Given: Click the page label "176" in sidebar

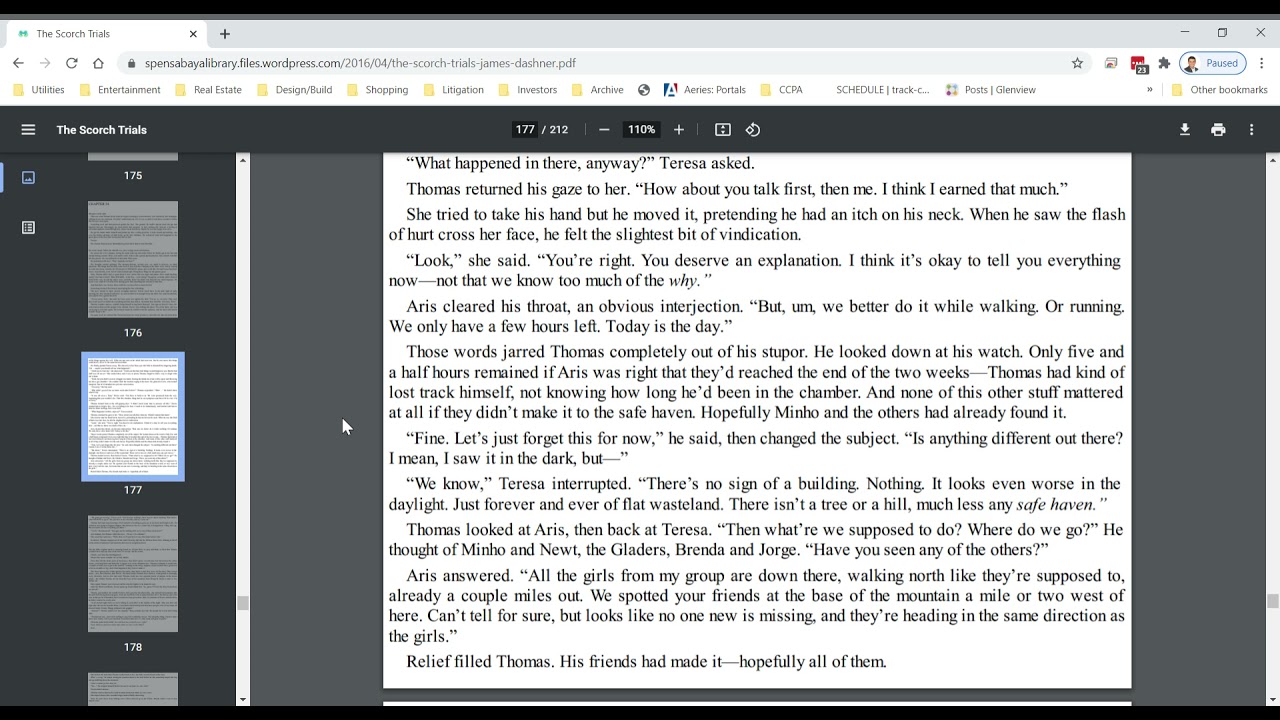Looking at the screenshot, I should [x=133, y=333].
